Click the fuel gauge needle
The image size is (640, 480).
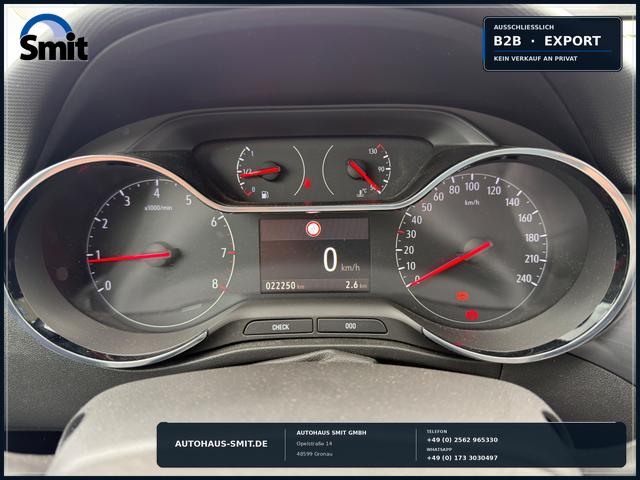(260, 173)
